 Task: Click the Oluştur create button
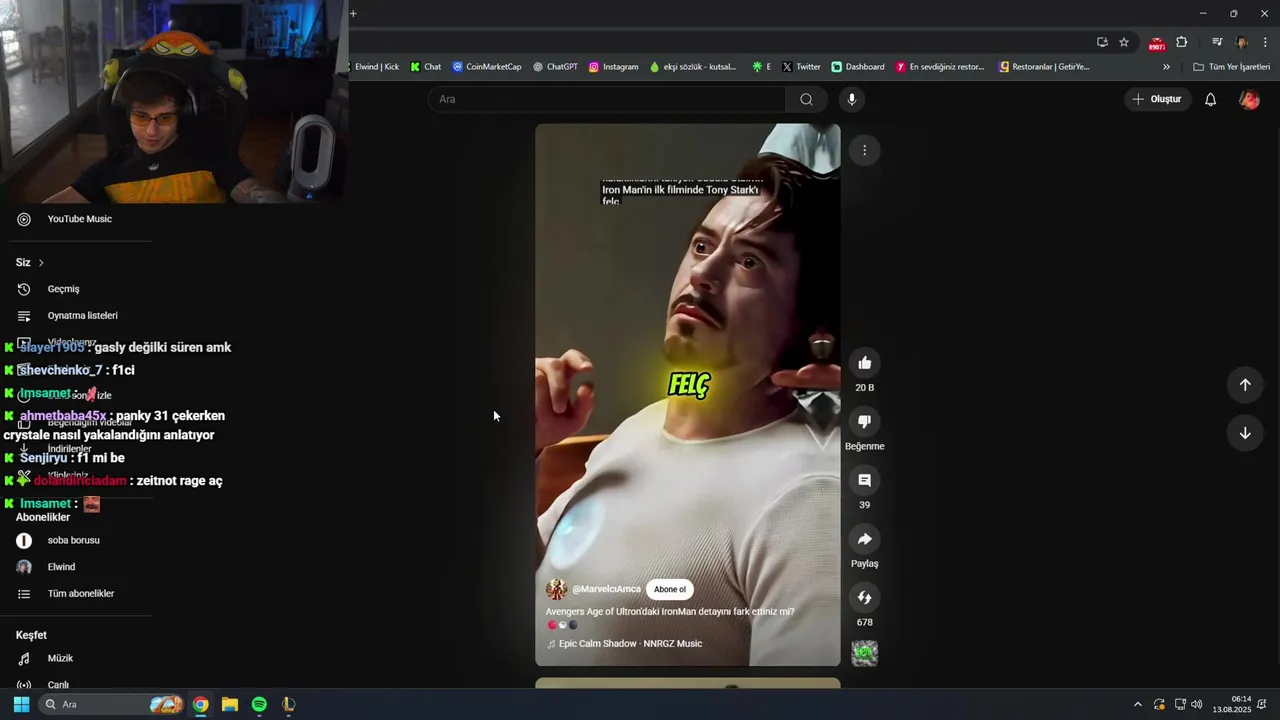point(1157,99)
